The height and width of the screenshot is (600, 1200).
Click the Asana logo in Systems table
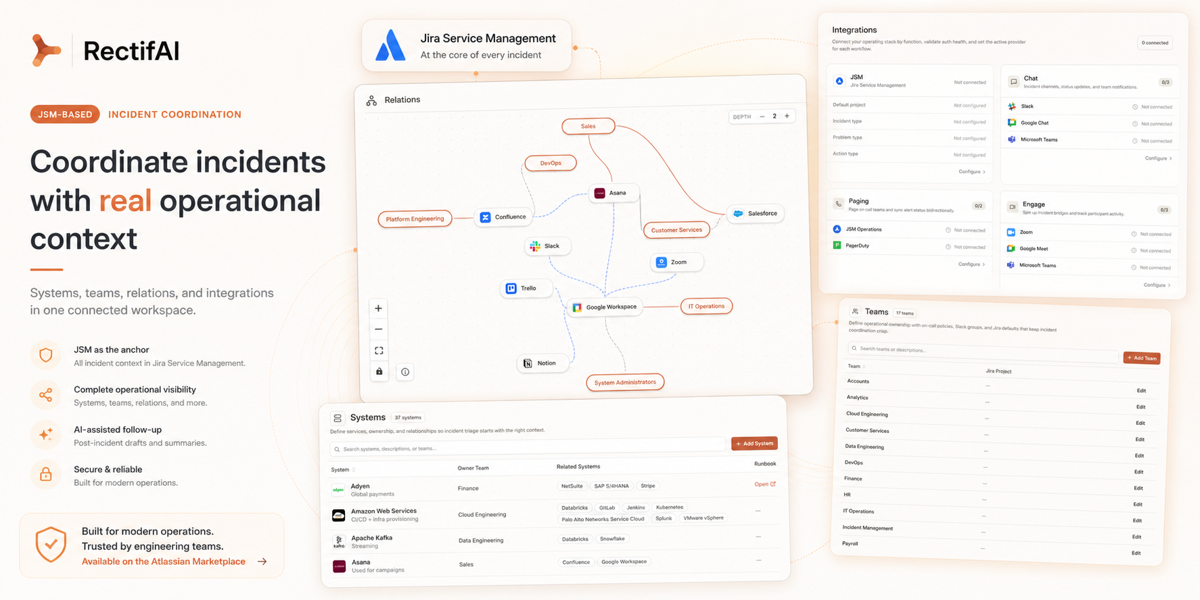338,566
